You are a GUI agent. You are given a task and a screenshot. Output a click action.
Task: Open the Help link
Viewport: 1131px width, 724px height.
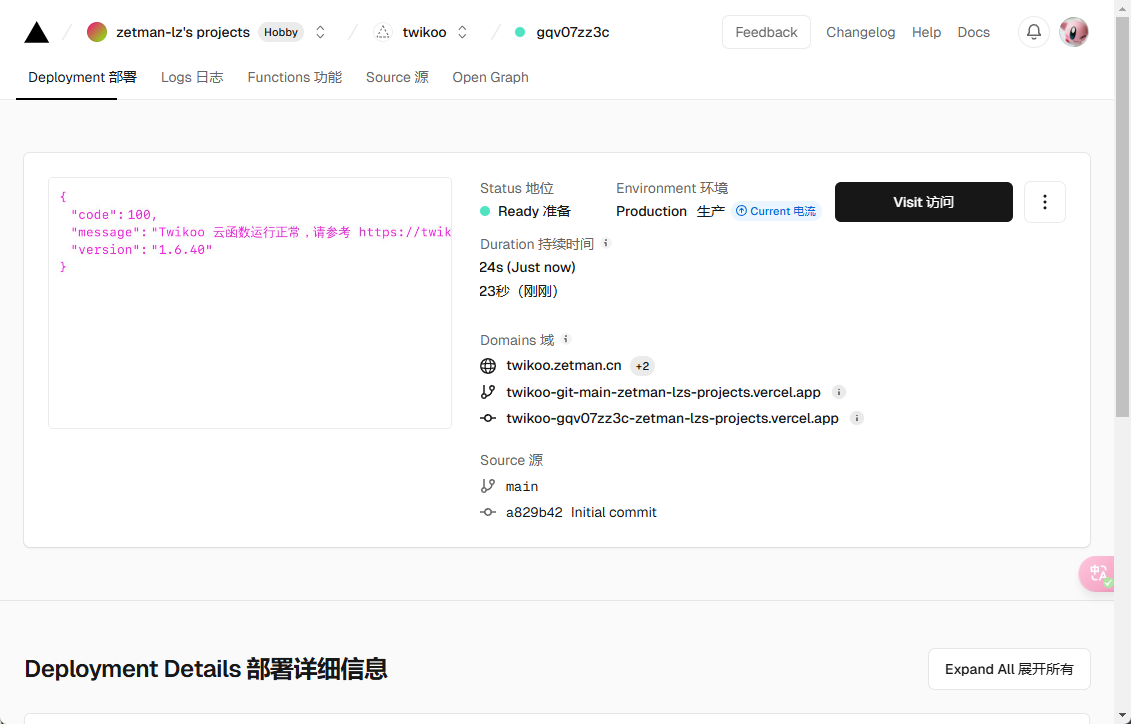[926, 32]
